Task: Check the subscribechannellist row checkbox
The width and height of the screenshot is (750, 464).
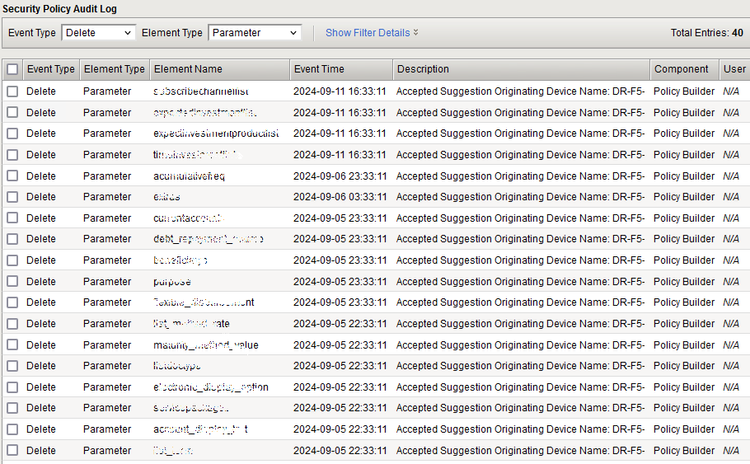Action: point(12,91)
